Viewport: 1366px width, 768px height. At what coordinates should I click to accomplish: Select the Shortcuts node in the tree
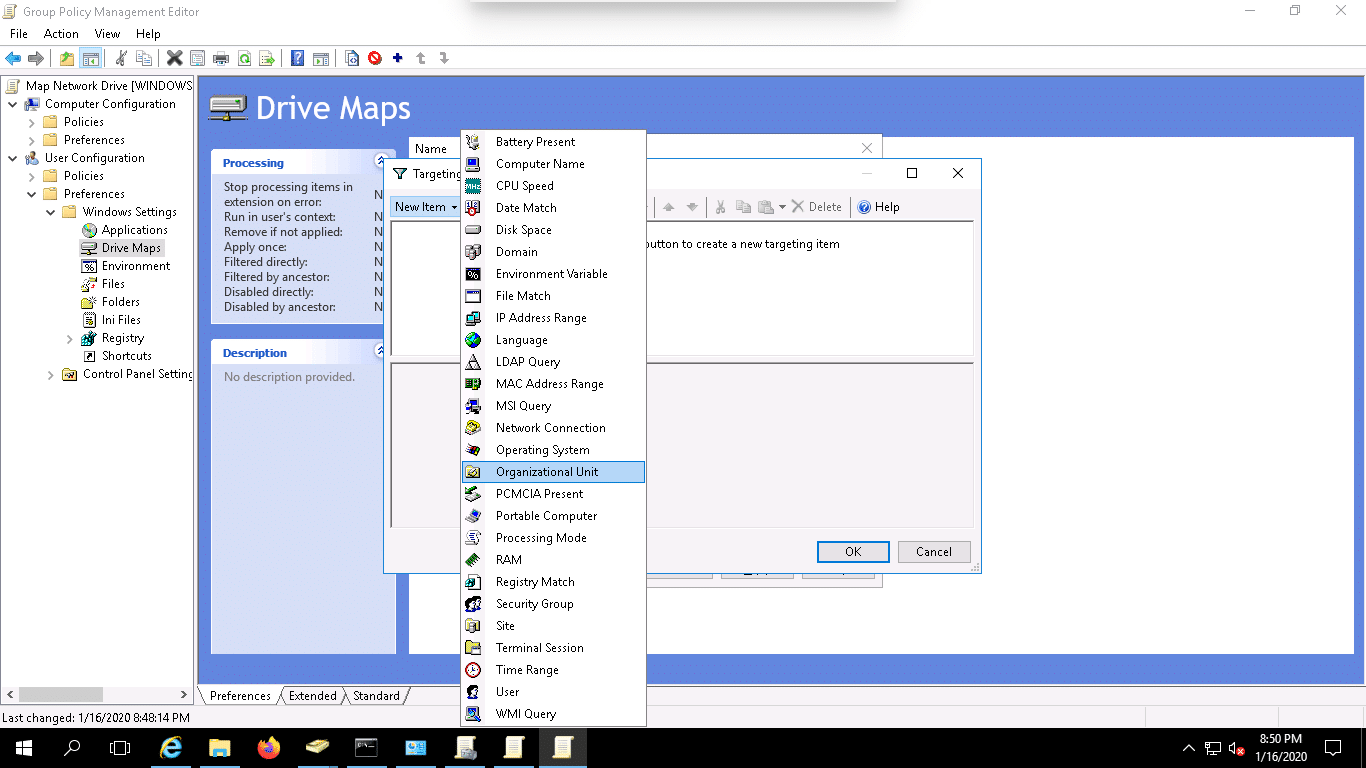[126, 356]
